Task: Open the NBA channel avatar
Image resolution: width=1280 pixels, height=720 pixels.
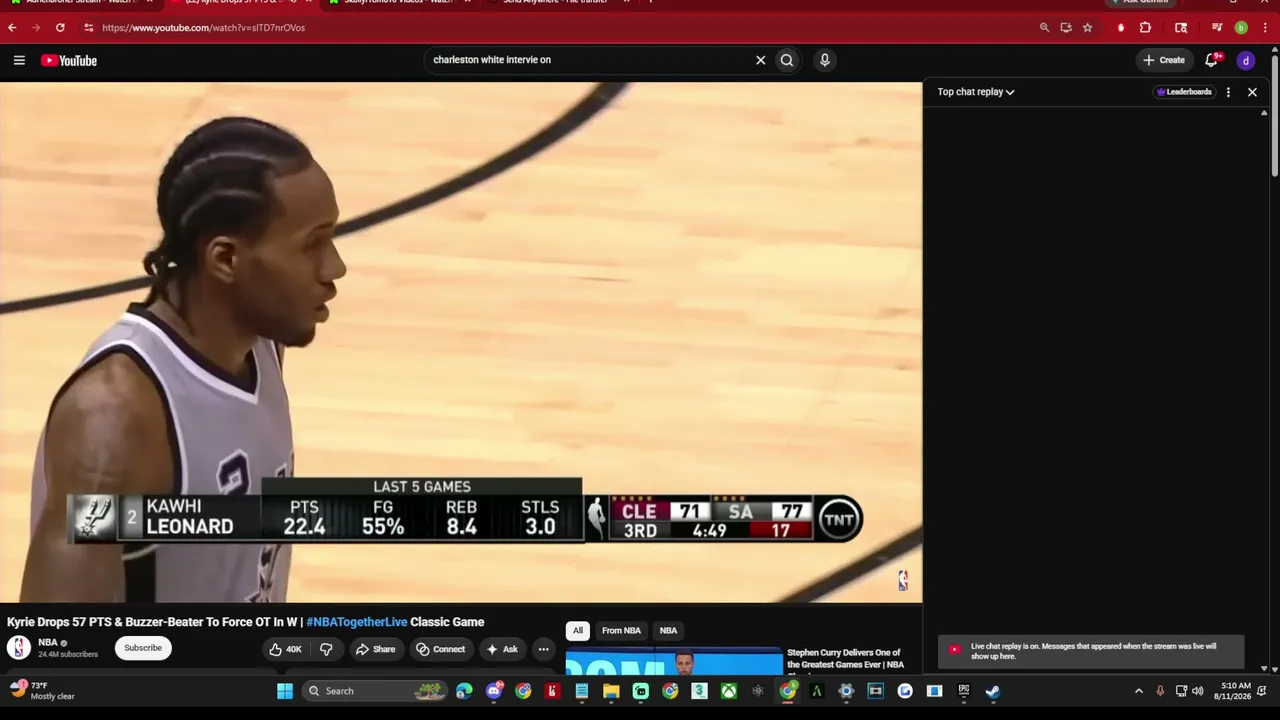Action: (x=19, y=648)
